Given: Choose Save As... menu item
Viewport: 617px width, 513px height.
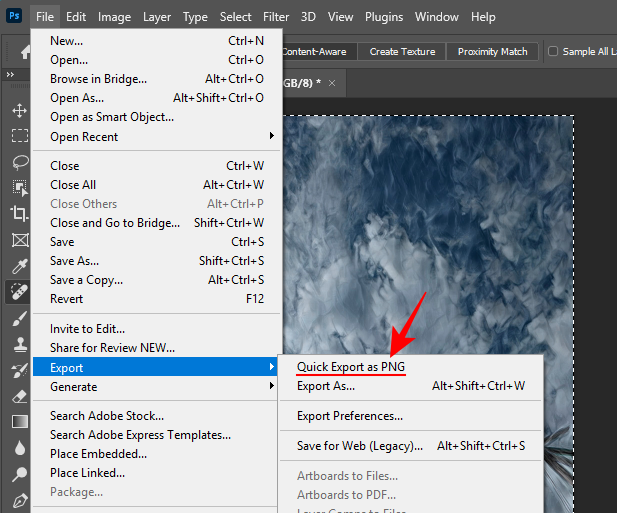Looking at the screenshot, I should tap(157, 261).
